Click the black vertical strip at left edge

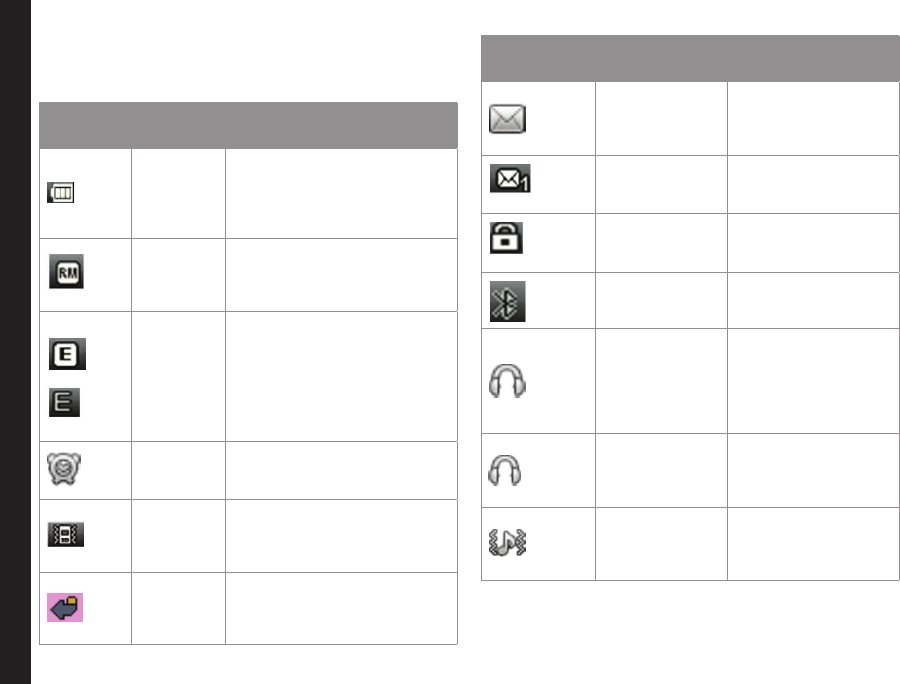[15, 342]
